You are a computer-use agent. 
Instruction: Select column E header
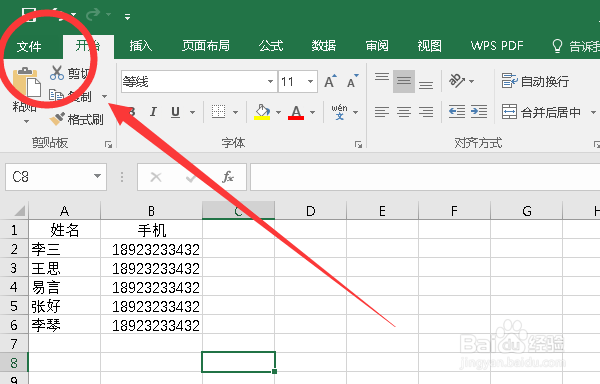pos(382,211)
